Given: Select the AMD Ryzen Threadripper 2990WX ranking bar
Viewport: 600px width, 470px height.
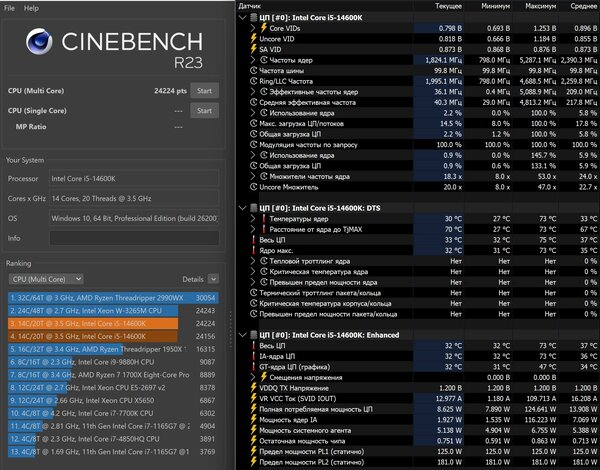Looking at the screenshot, I should (x=113, y=298).
